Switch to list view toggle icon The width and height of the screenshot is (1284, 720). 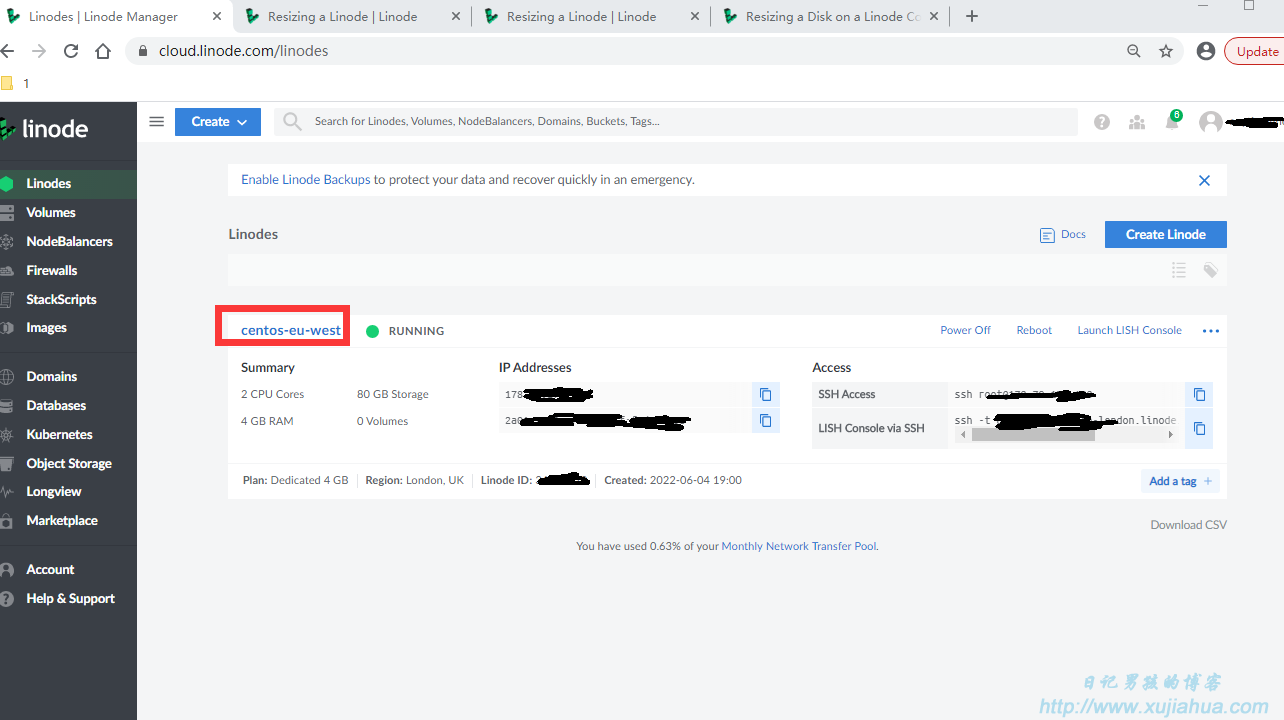point(1179,270)
